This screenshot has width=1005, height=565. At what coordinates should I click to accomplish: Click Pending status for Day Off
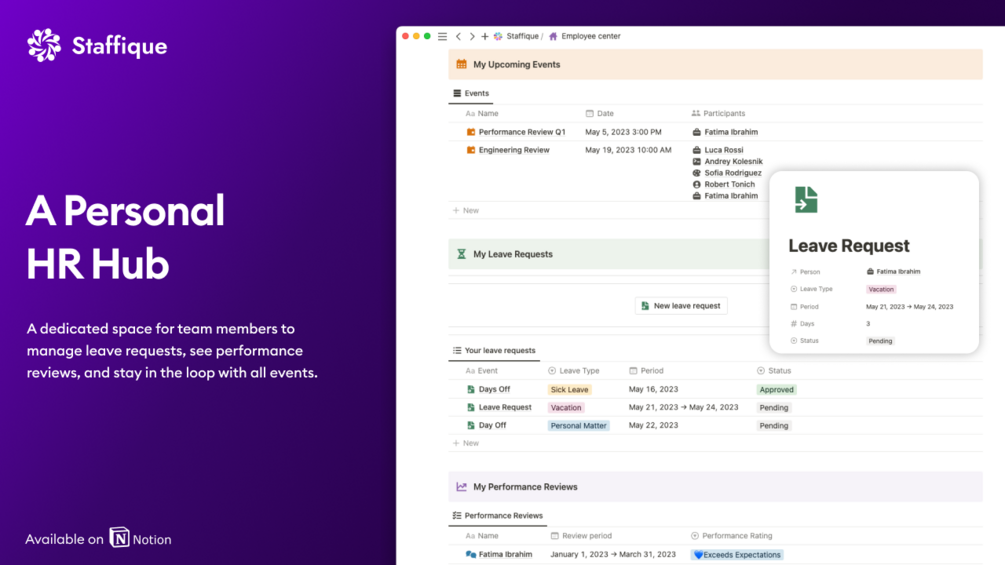(774, 425)
